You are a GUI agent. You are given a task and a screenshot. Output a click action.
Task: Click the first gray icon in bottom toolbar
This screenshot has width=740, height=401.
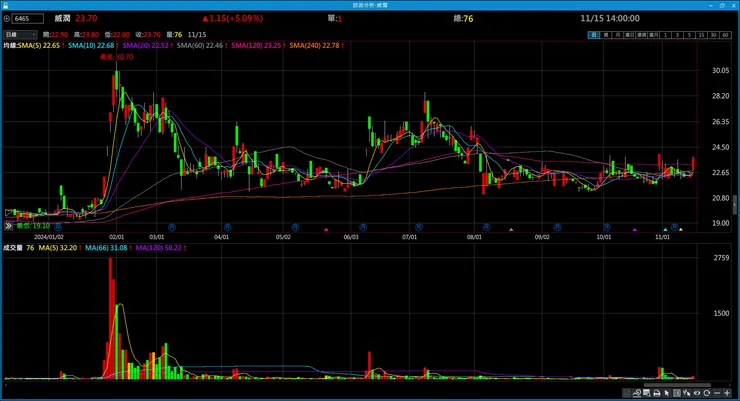pyautogui.click(x=627, y=393)
